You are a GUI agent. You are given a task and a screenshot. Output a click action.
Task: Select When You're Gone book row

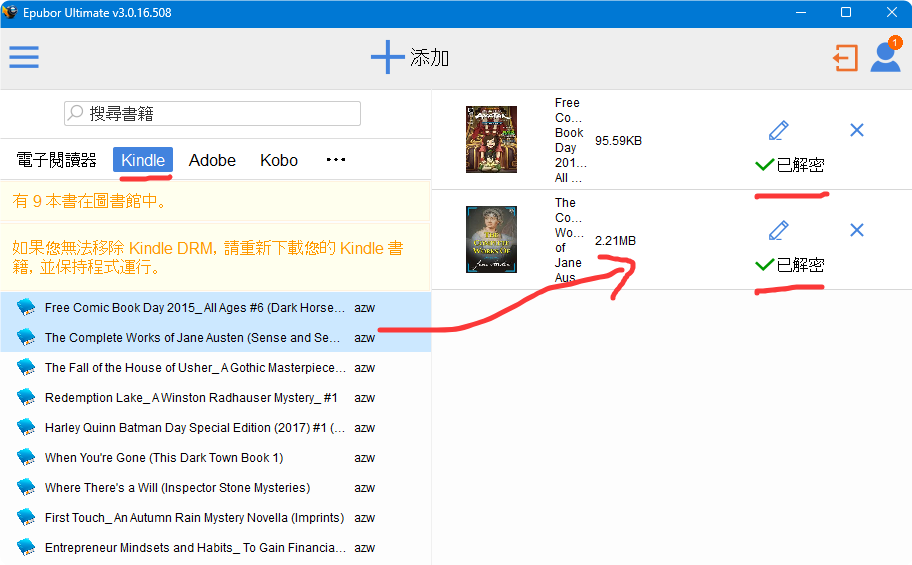coord(216,457)
